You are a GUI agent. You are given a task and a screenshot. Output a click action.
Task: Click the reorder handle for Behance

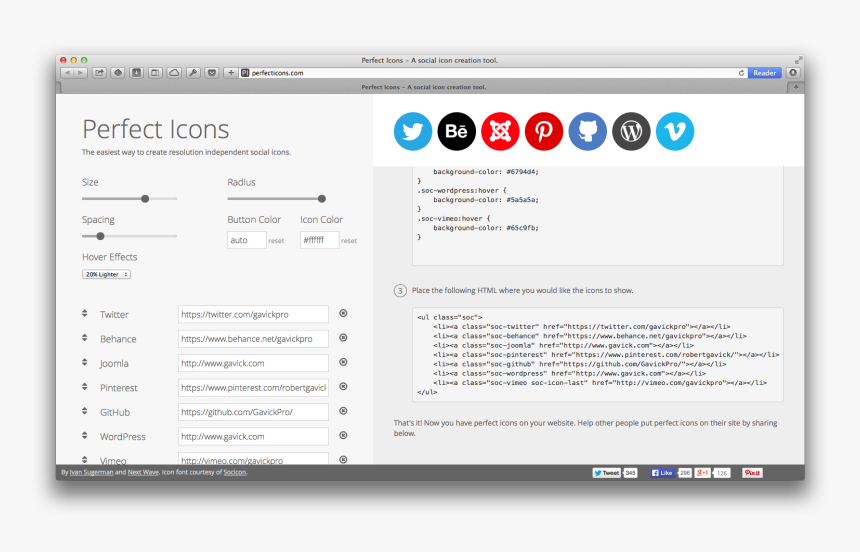tap(84, 338)
